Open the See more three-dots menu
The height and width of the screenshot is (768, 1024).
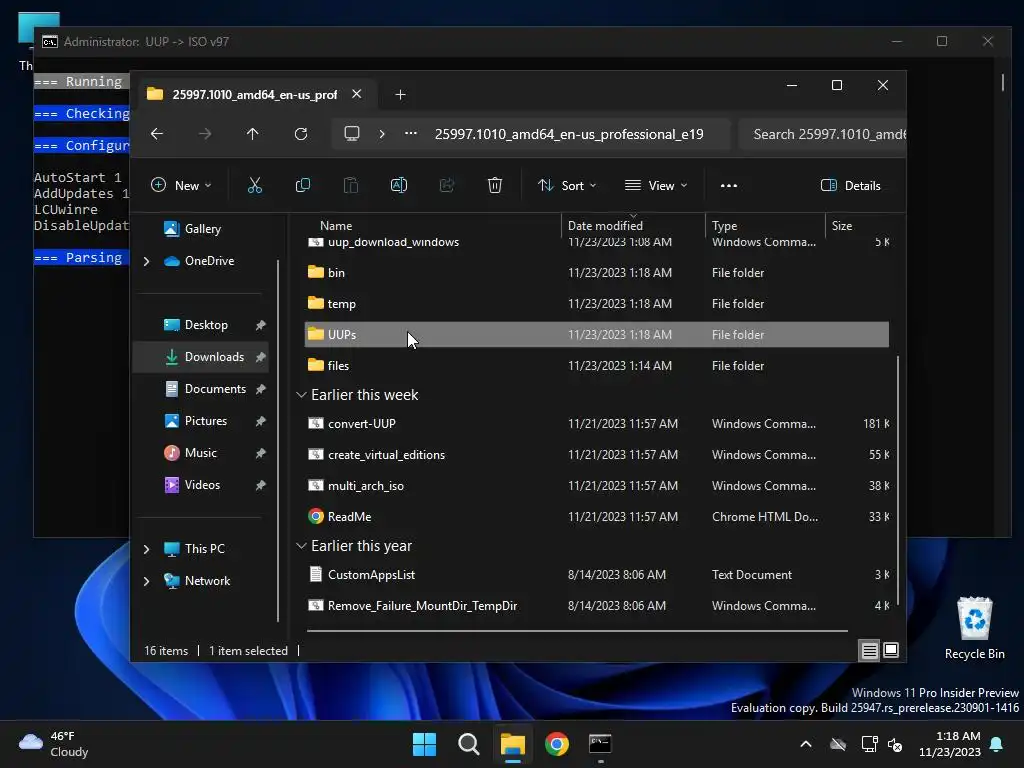(x=729, y=185)
